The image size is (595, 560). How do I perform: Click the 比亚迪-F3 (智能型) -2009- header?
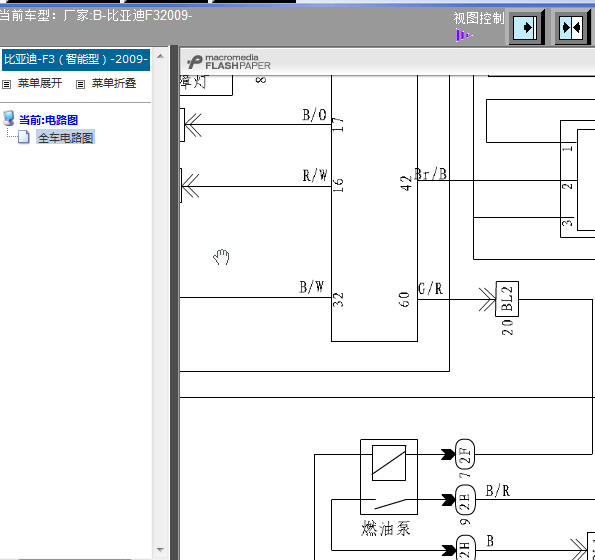[x=76, y=60]
